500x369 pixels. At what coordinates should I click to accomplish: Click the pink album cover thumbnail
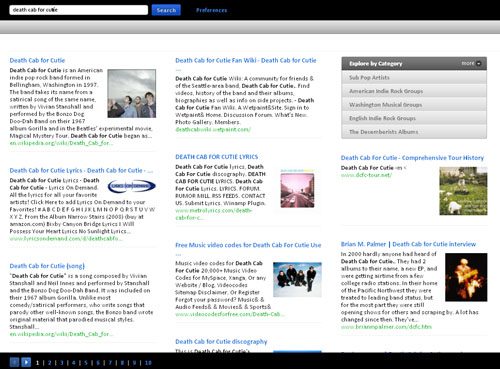click(x=297, y=189)
